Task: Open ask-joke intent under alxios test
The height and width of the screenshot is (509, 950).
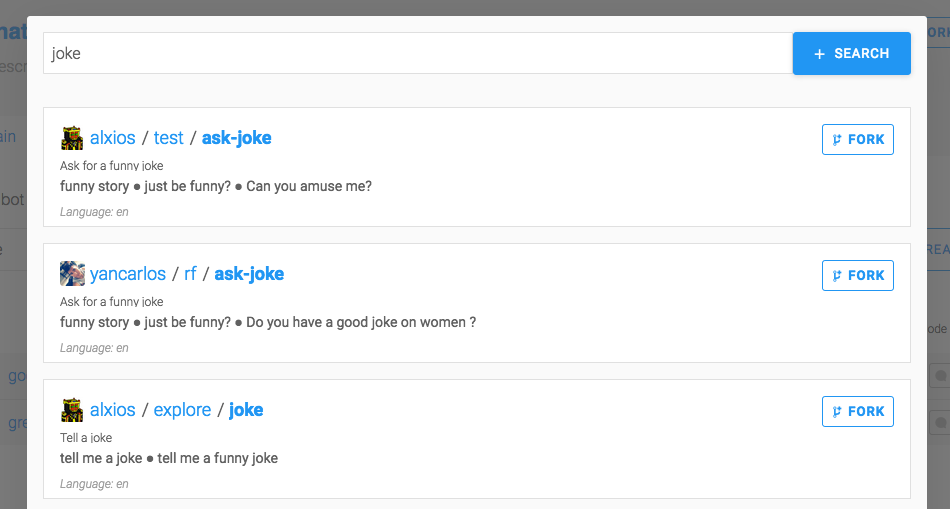Action: pyautogui.click(x=236, y=138)
